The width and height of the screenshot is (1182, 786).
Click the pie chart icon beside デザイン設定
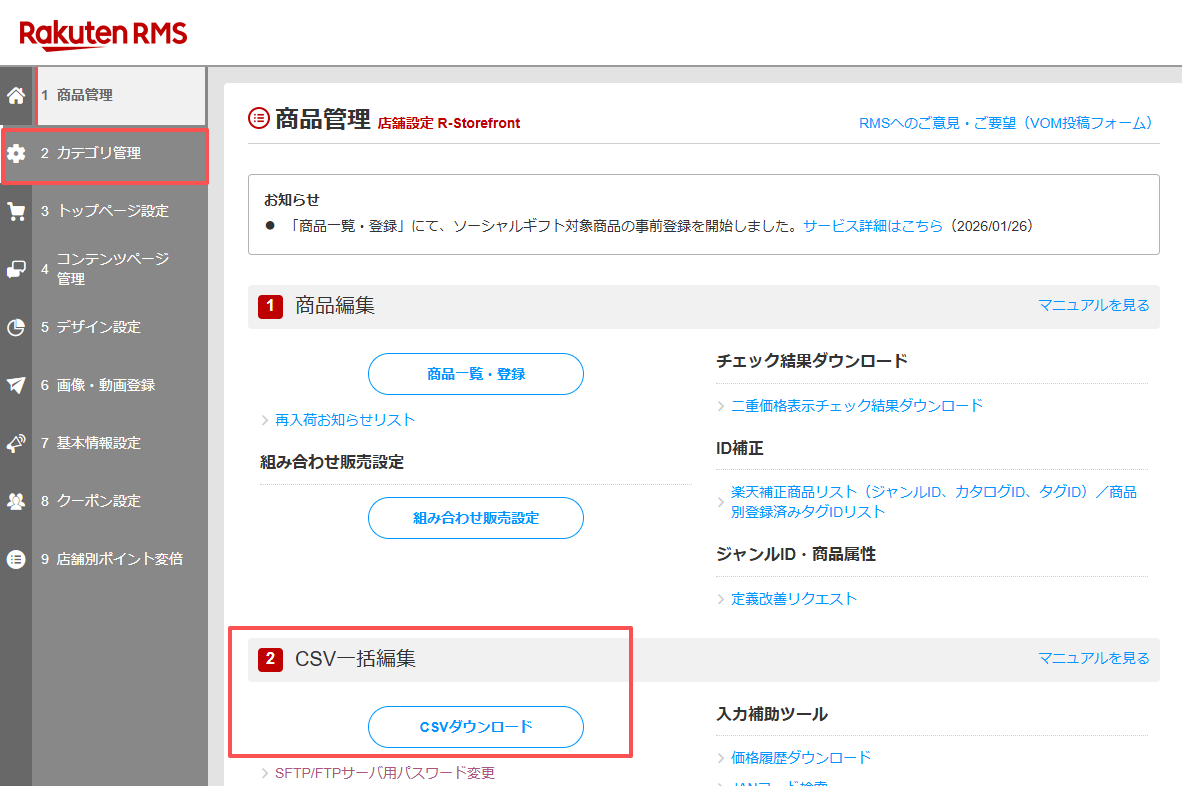16,327
